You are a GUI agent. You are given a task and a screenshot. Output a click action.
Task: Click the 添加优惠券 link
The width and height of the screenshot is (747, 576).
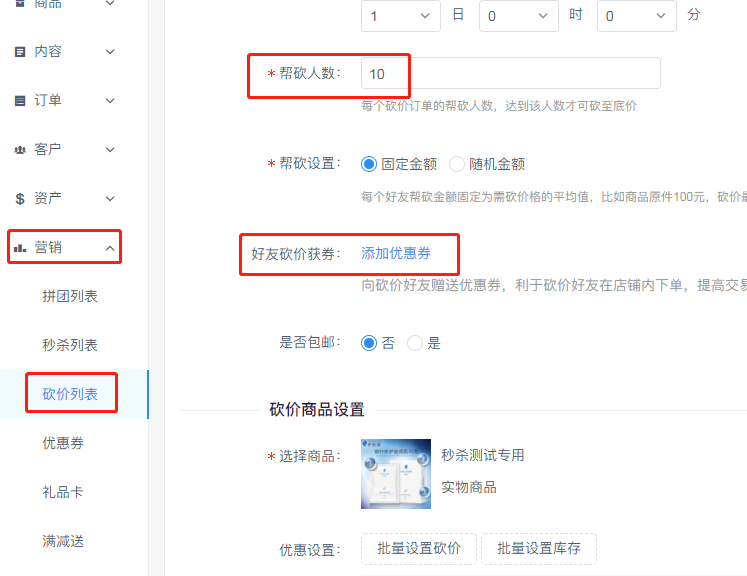click(396, 253)
